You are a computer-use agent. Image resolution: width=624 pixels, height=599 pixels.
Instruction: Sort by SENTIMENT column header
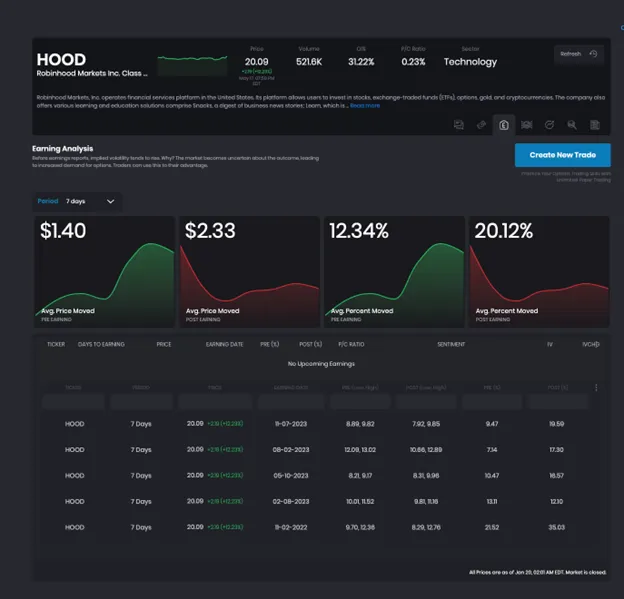[451, 344]
